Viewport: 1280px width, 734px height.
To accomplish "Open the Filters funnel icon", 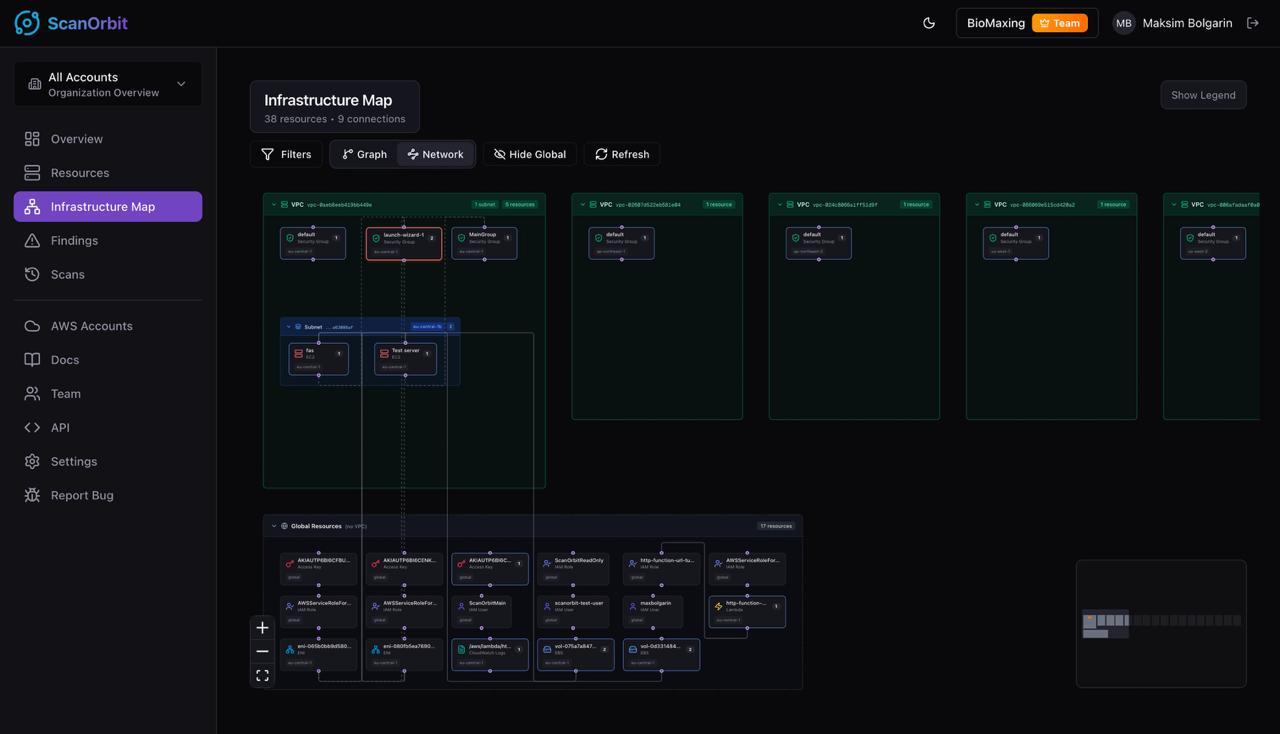I will click(268, 154).
